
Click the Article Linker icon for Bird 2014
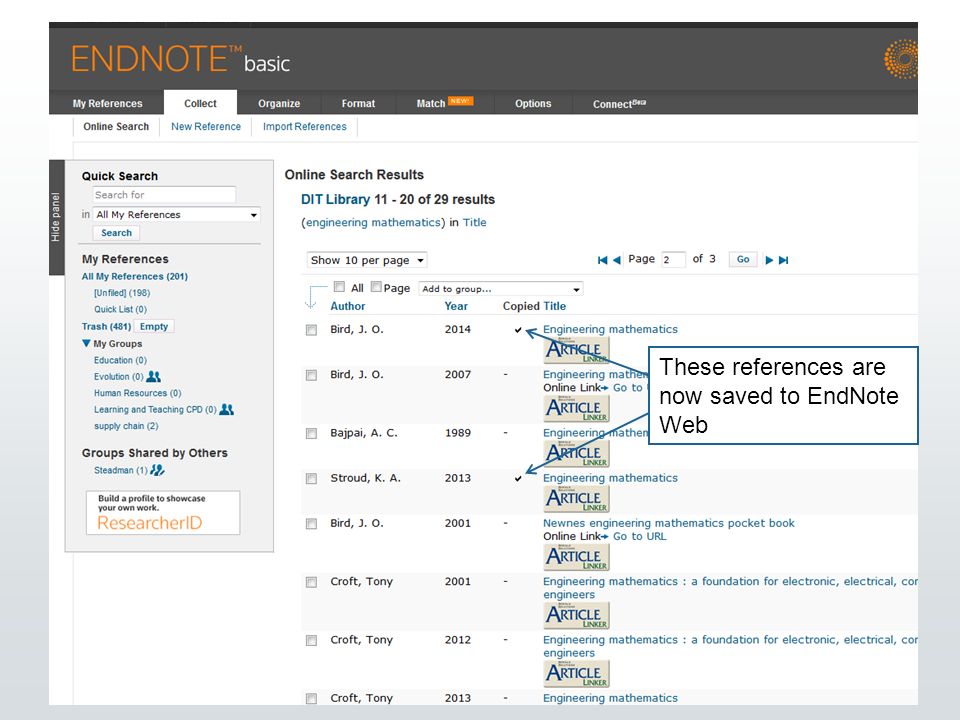(576, 350)
